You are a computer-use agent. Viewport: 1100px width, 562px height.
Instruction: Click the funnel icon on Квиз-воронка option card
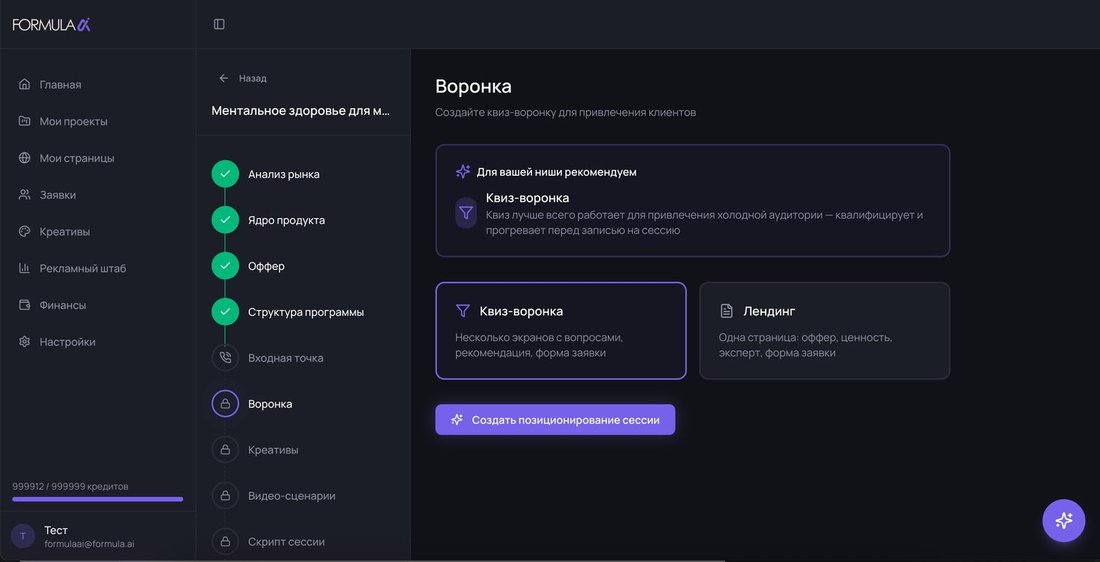(462, 311)
